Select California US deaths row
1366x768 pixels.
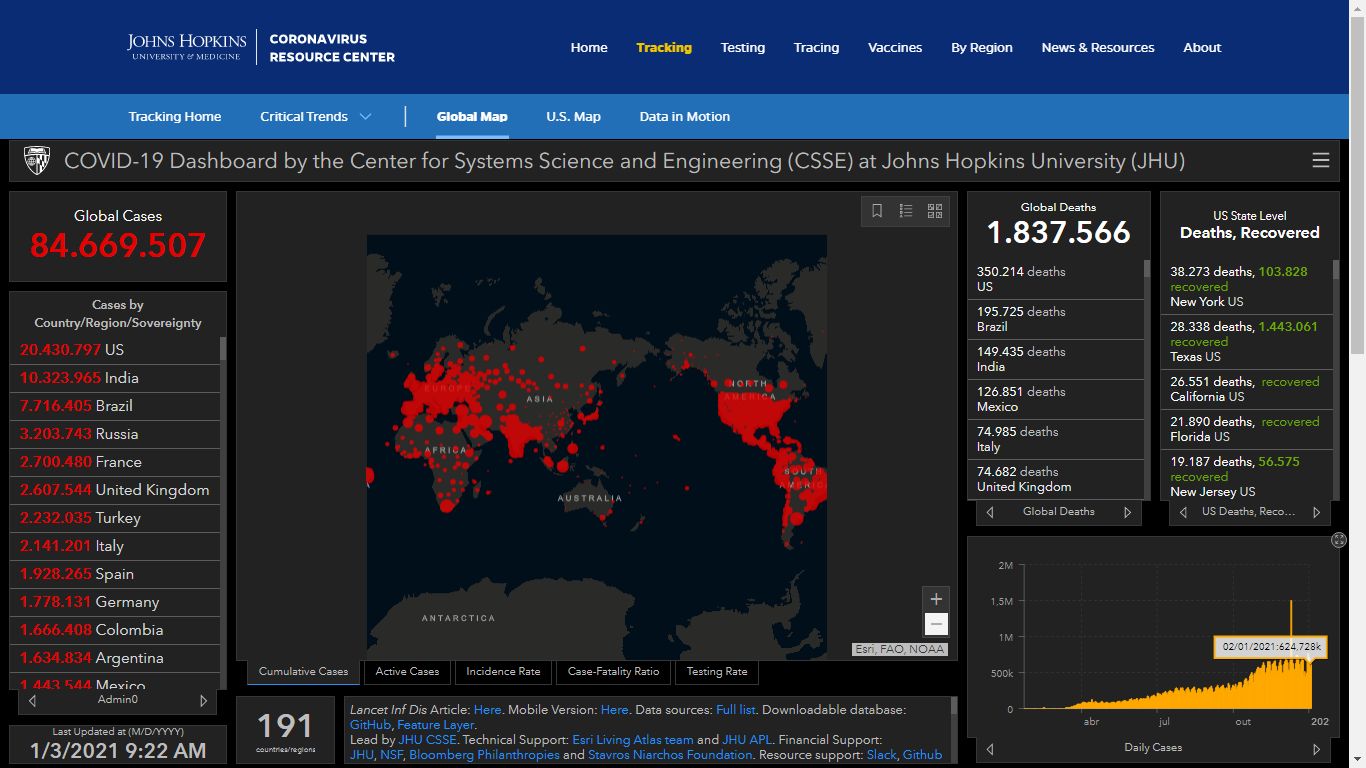point(1247,389)
